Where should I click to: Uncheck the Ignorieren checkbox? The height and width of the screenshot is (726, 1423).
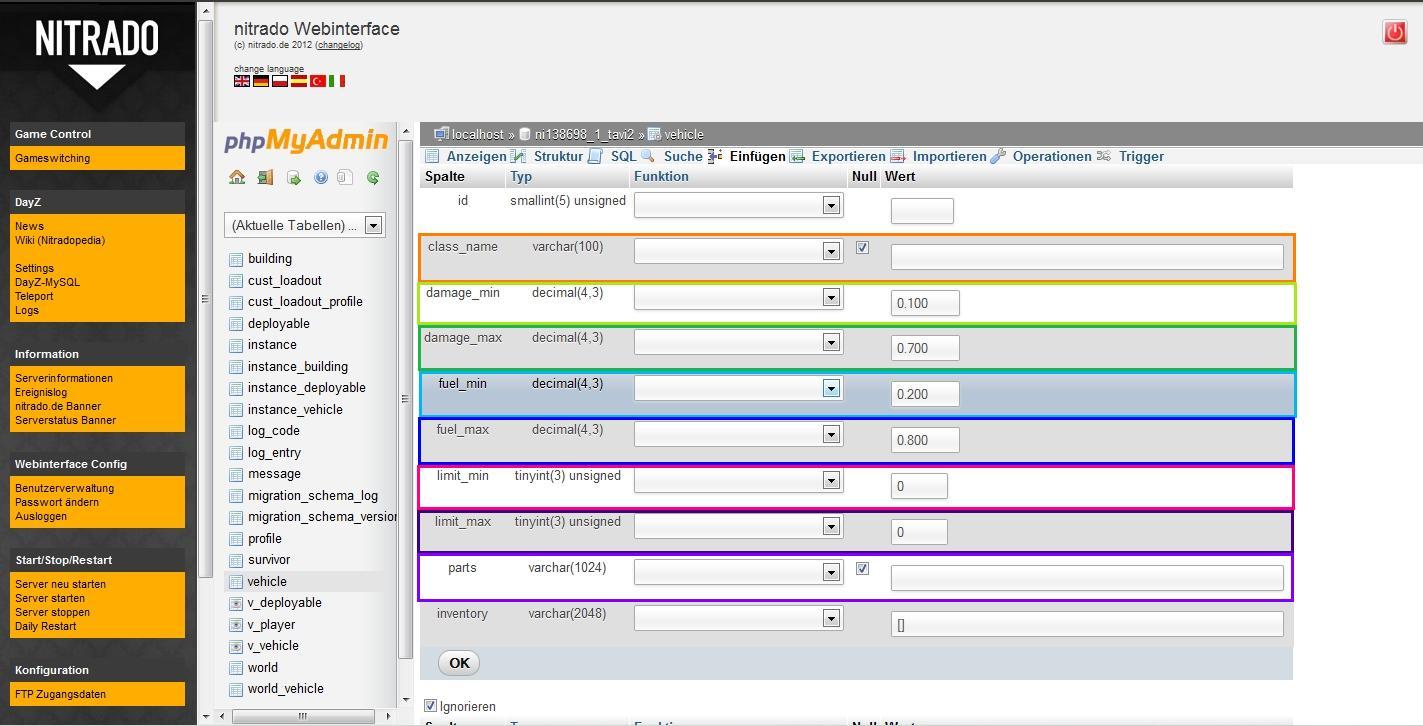pos(430,706)
